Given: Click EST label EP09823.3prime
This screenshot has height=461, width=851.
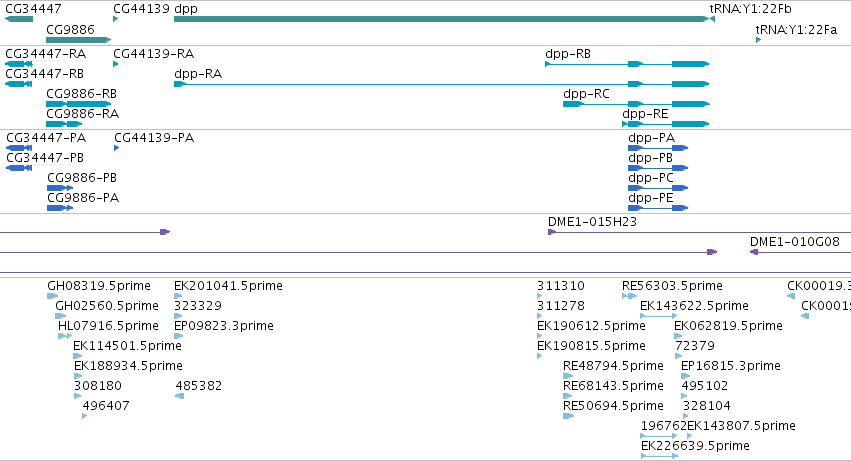Looking at the screenshot, I should tap(224, 326).
